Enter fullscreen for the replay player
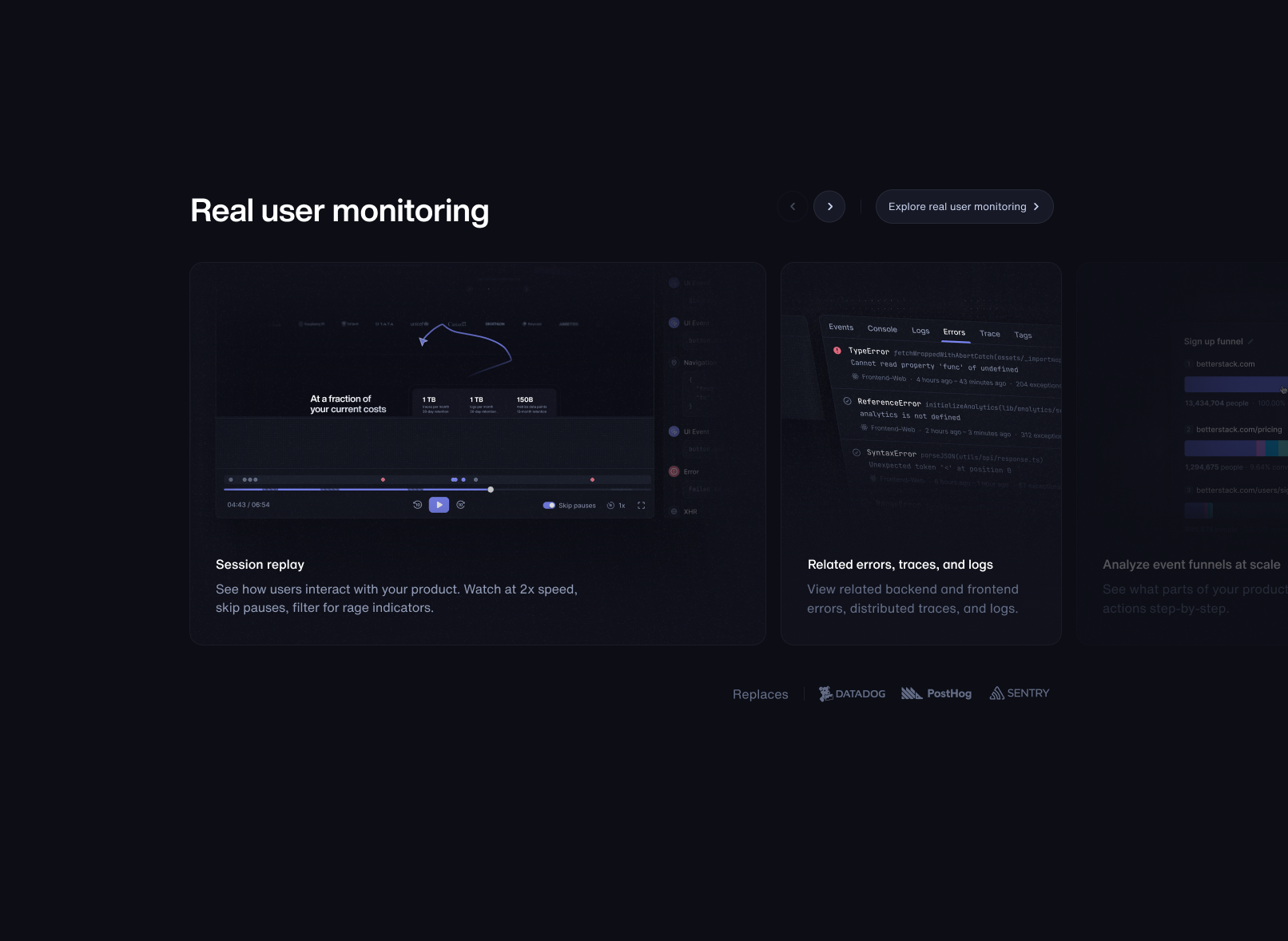The height and width of the screenshot is (941, 1288). 641,506
